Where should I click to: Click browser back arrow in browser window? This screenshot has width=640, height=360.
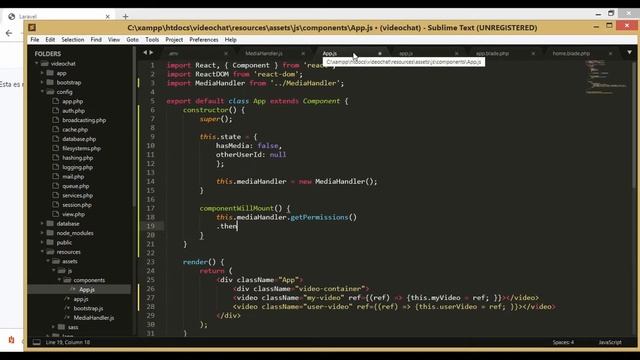coord(9,33)
